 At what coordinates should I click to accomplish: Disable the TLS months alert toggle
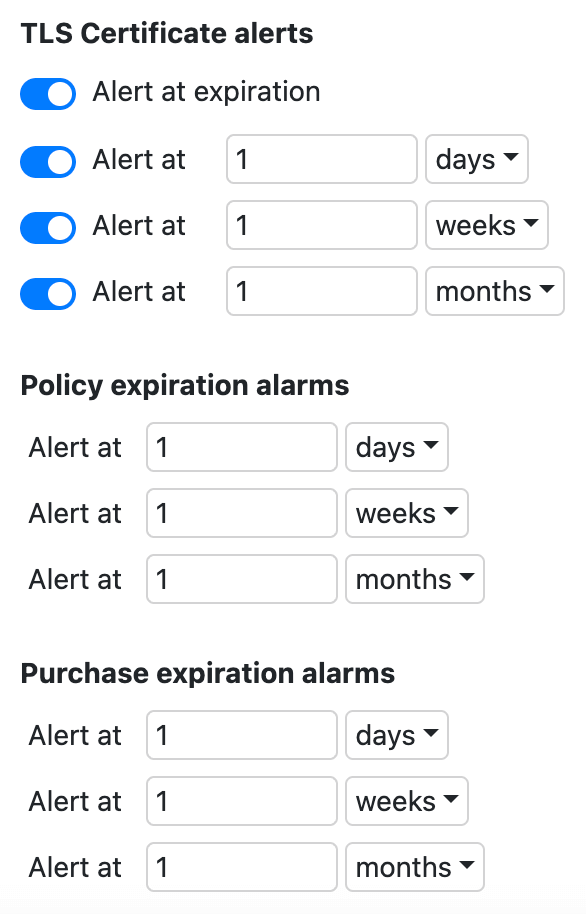[47, 293]
